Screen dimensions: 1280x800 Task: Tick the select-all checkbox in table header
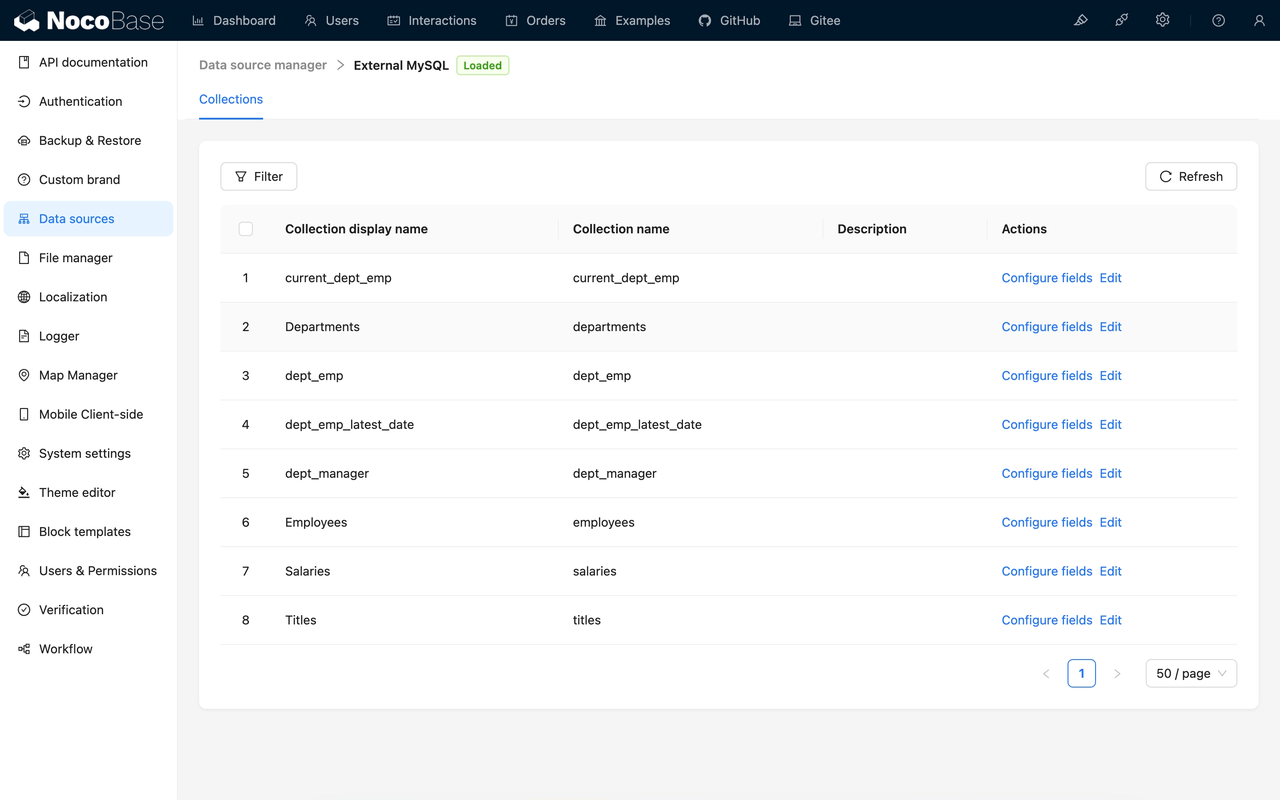tap(246, 229)
